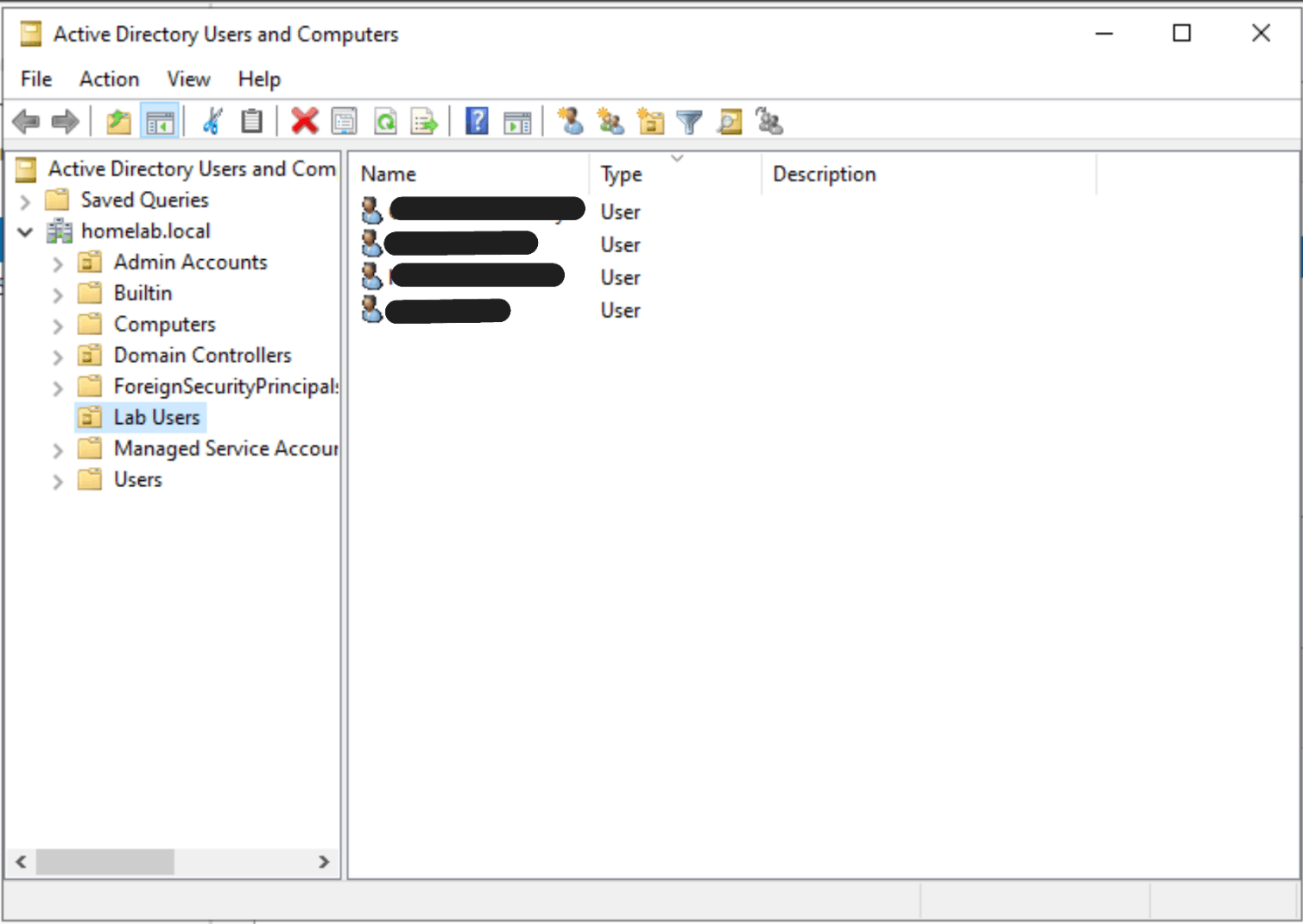
Task: Select the Managed Service Accounts container
Action: 226,449
